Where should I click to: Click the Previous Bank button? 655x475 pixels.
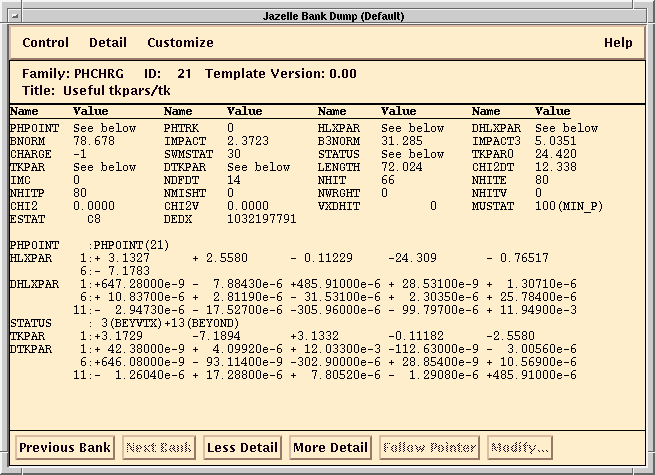click(x=64, y=447)
